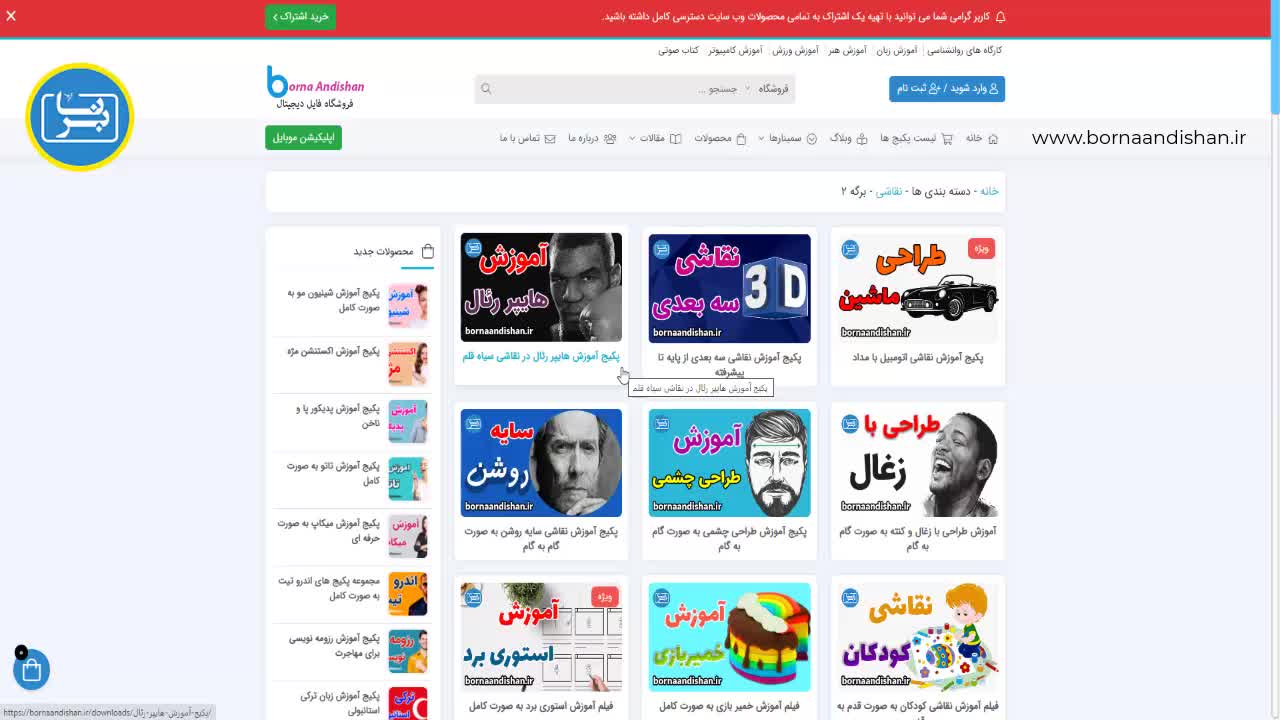The width and height of the screenshot is (1280, 720).
Task: Click the search magnifier icon
Action: click(486, 89)
